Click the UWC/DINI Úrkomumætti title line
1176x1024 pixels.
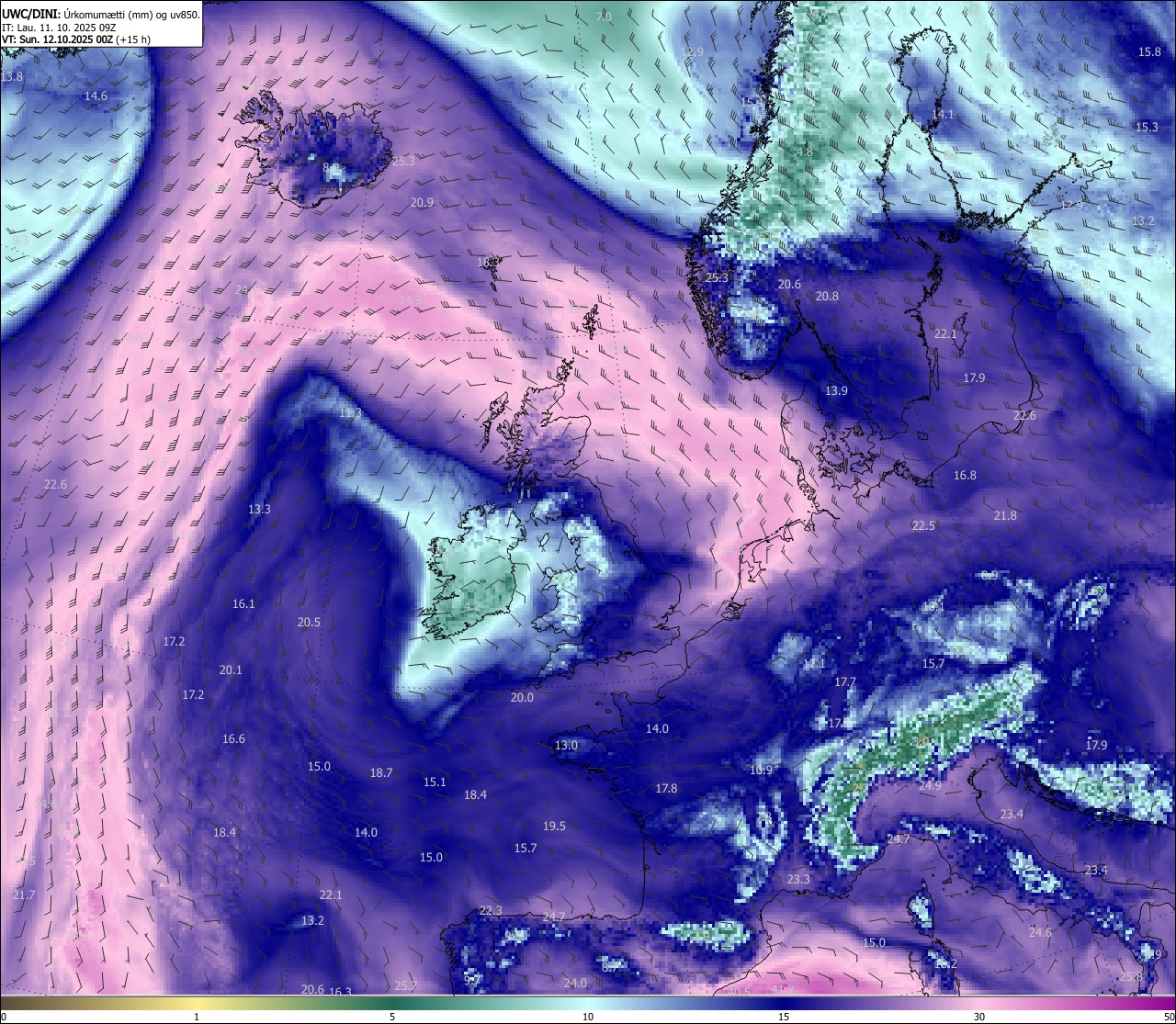point(101,14)
